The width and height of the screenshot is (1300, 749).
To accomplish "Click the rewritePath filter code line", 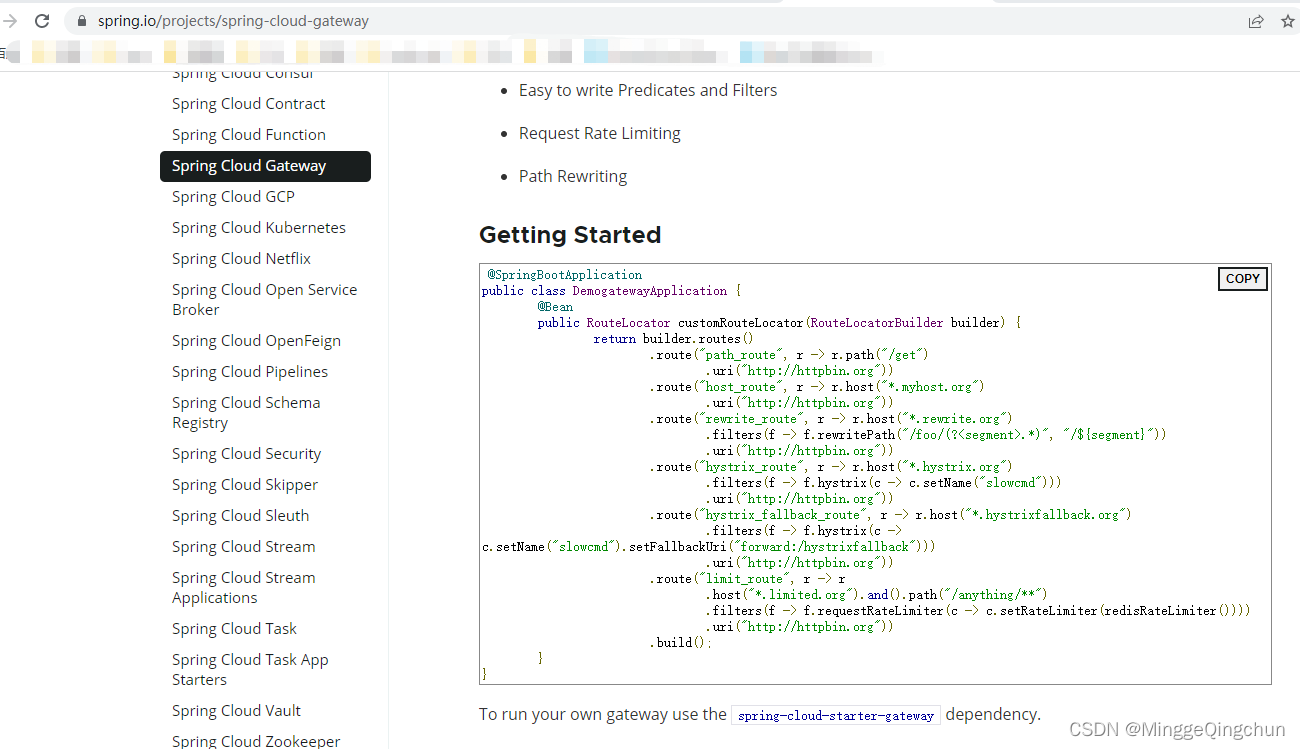I will 936,435.
